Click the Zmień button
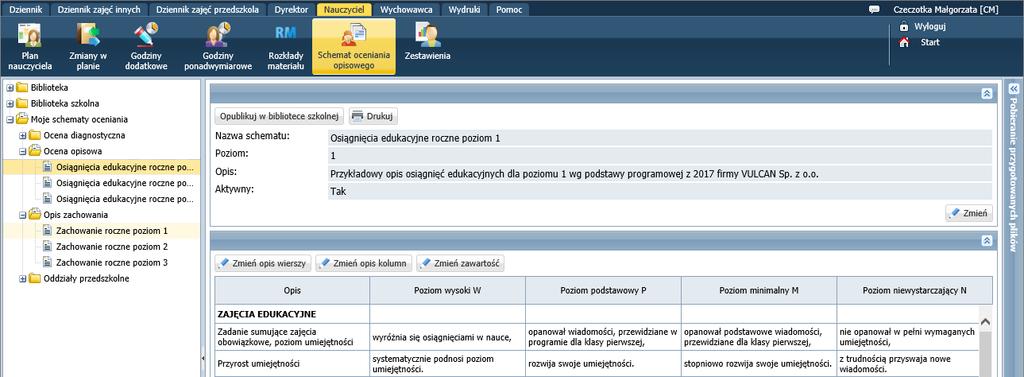 pyautogui.click(x=969, y=213)
